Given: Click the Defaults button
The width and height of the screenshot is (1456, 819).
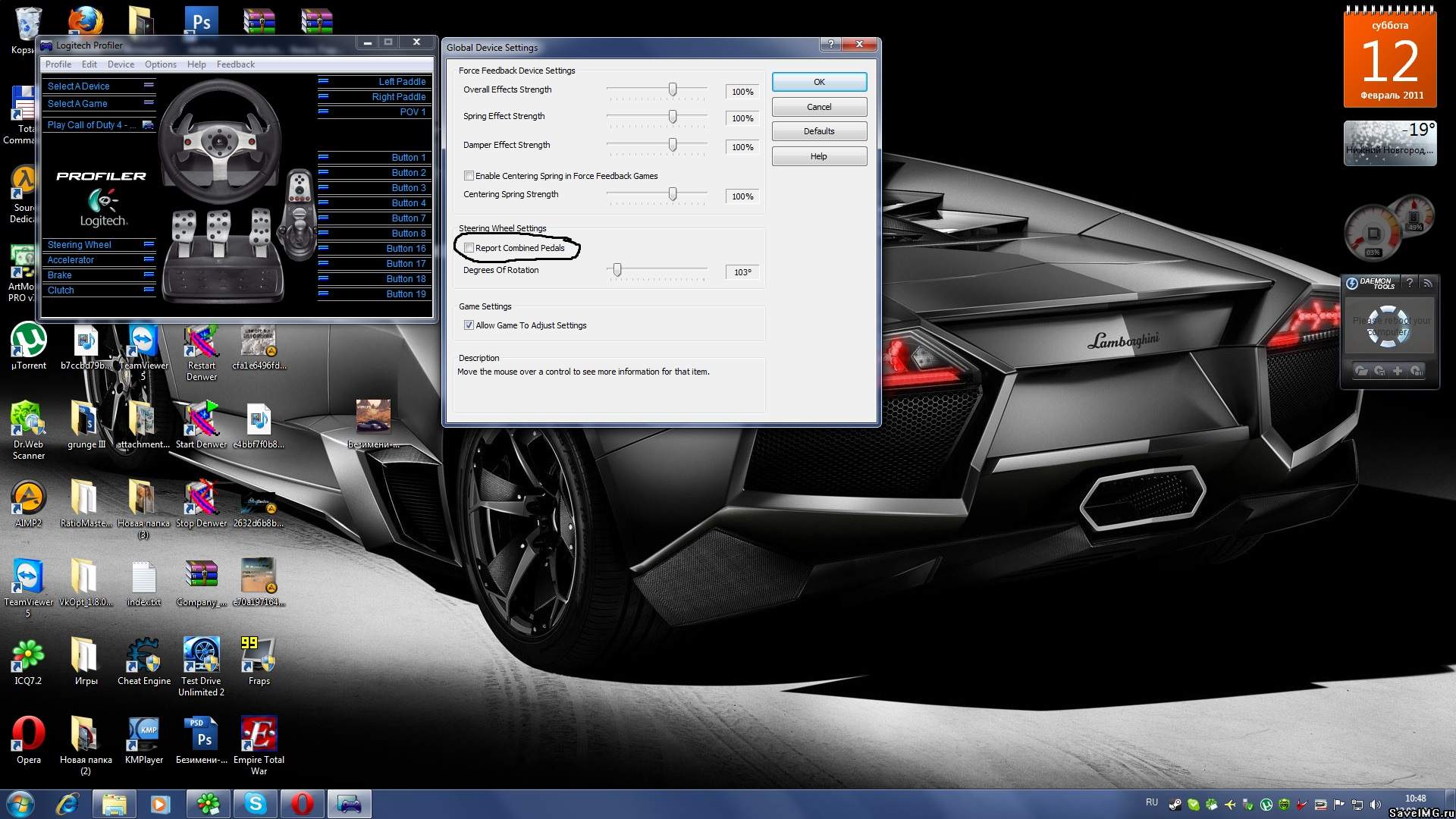Looking at the screenshot, I should [x=819, y=131].
